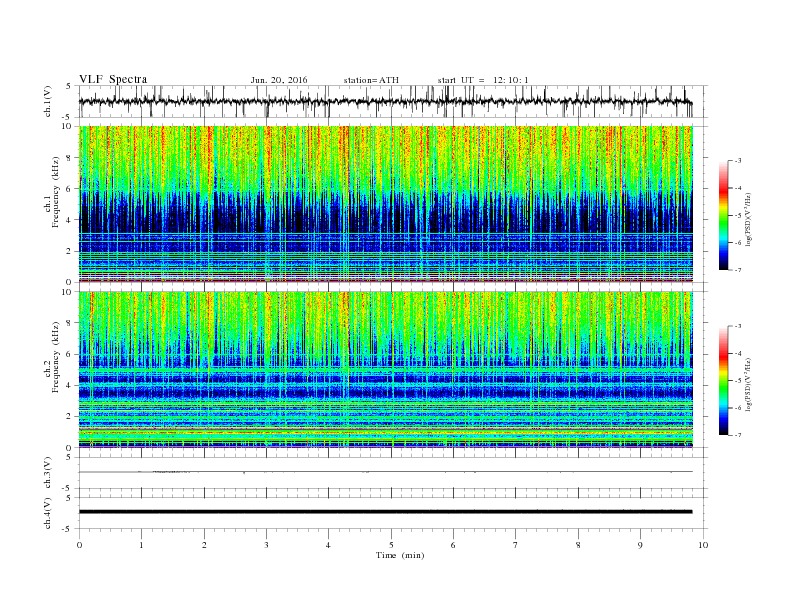This screenshot has height=612, width=792.
Task: Click the "ch.1(V)" waveform axis label
Action: click(48, 101)
